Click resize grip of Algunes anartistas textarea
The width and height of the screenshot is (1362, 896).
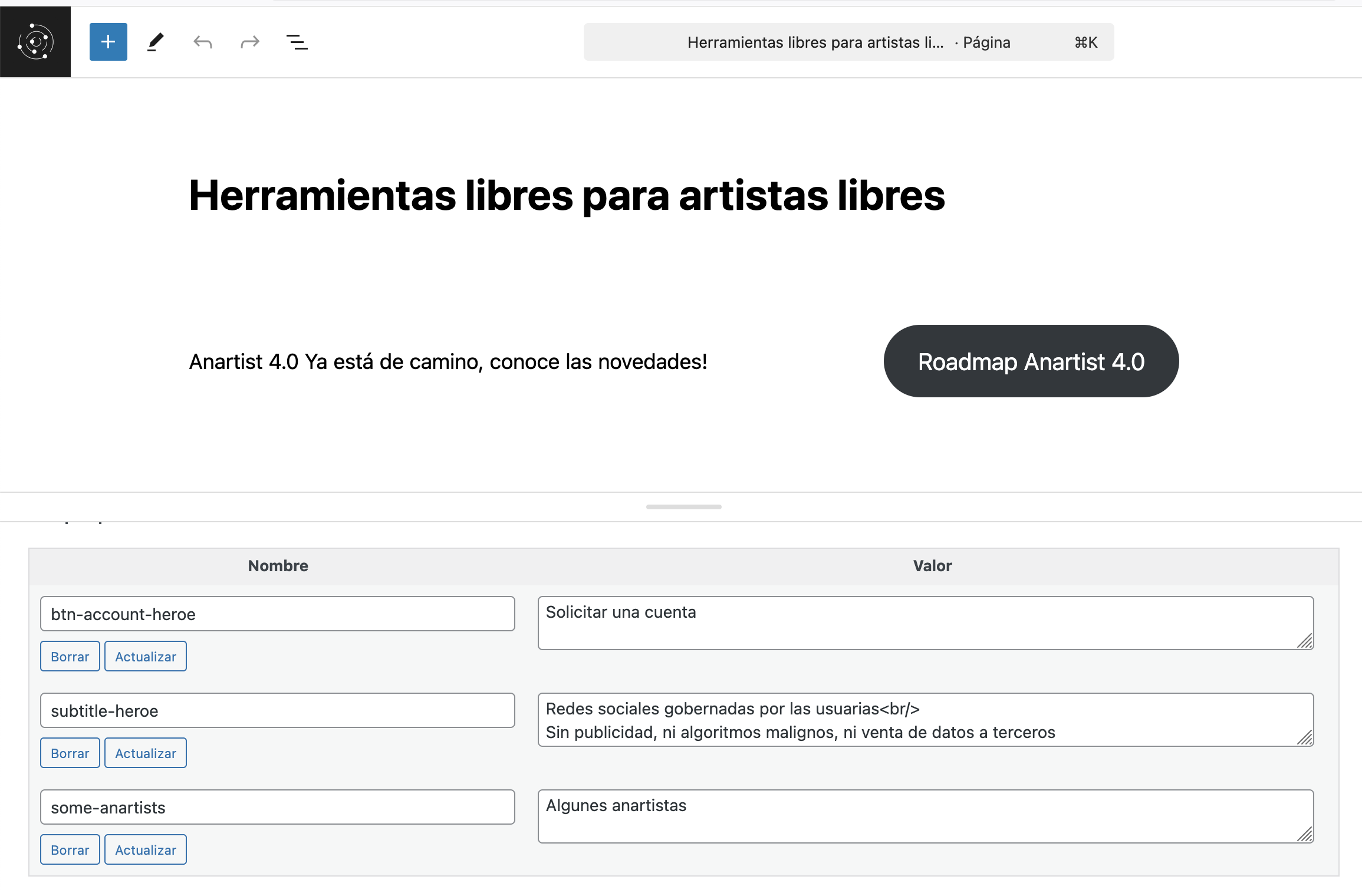coord(1305,834)
